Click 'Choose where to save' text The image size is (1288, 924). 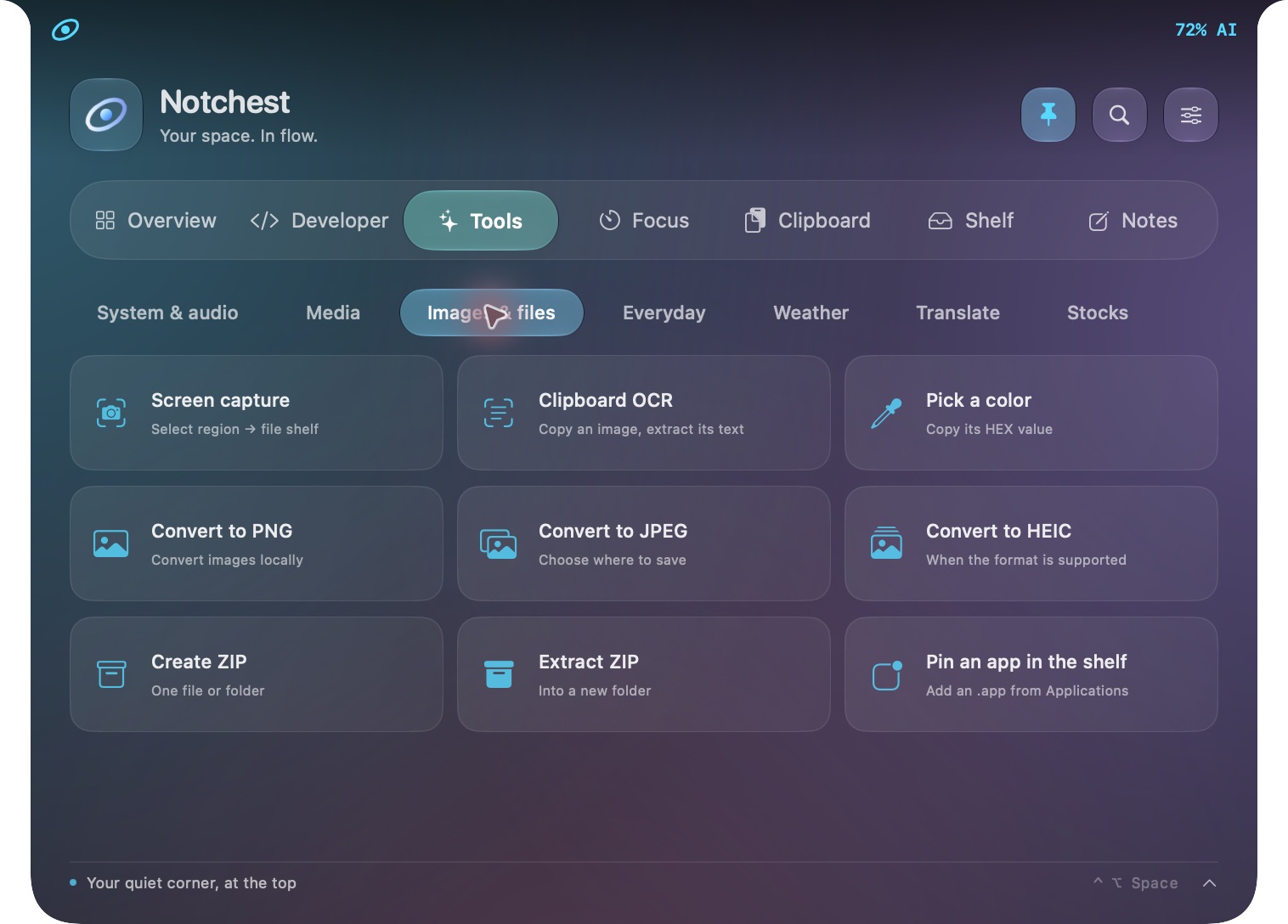[613, 560]
